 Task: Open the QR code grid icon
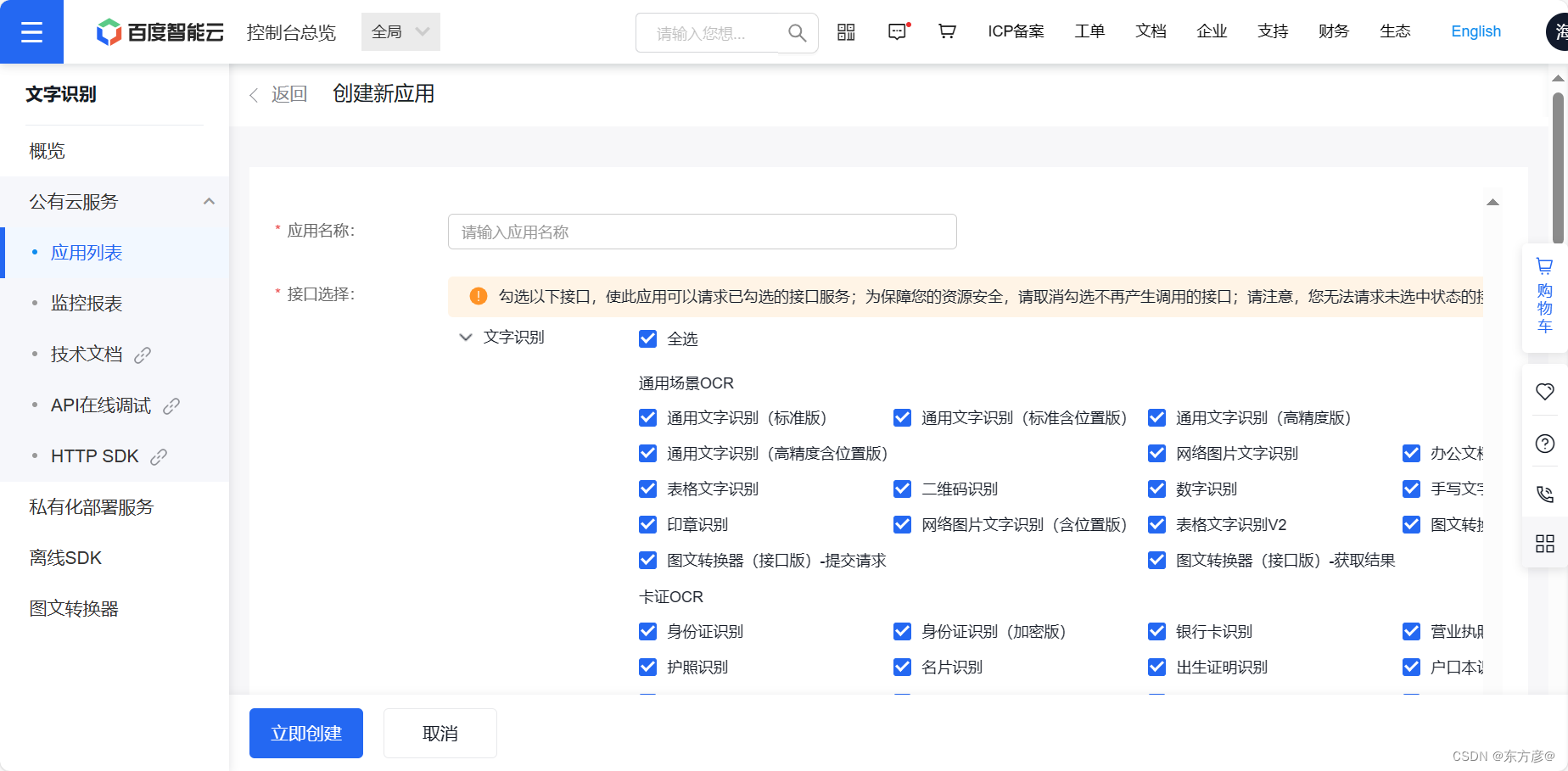[x=846, y=32]
